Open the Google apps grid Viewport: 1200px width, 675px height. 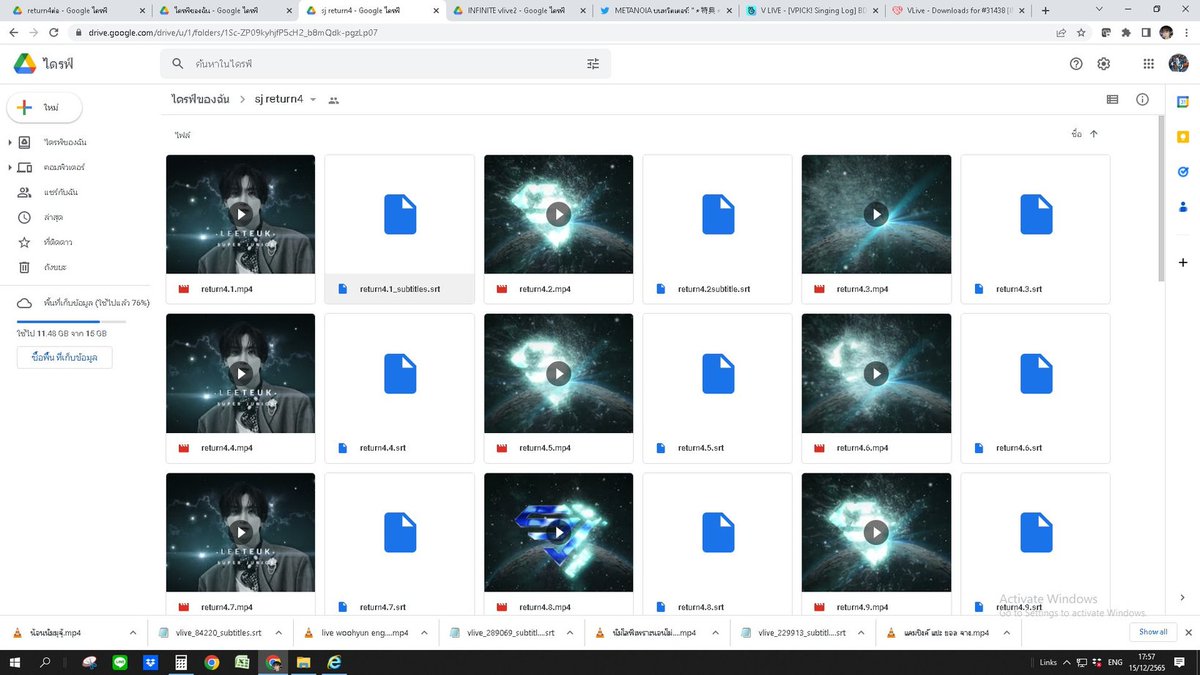[x=1148, y=63]
